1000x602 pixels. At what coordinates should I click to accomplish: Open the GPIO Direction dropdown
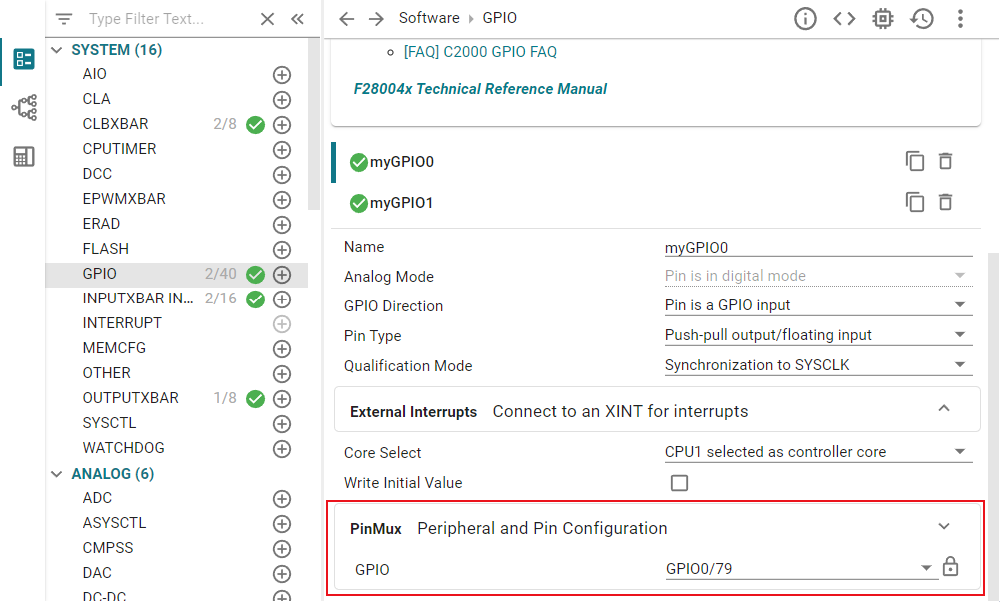(818, 305)
